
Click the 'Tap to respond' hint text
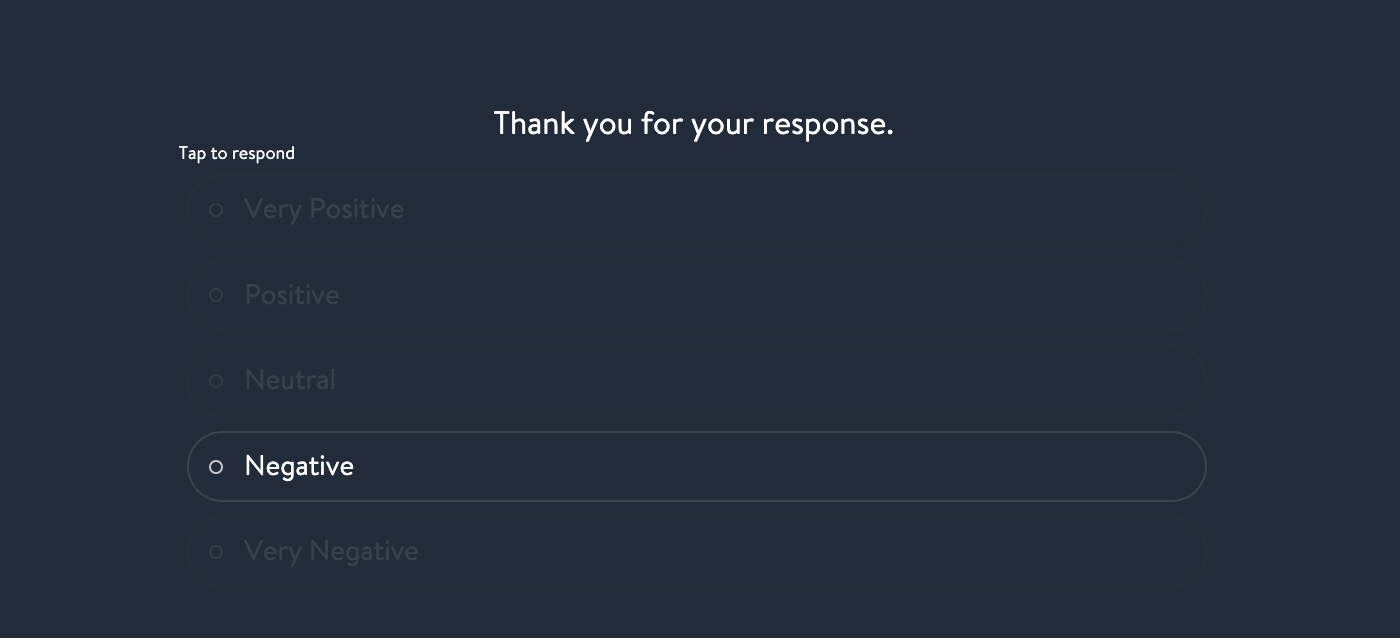[x=237, y=153]
